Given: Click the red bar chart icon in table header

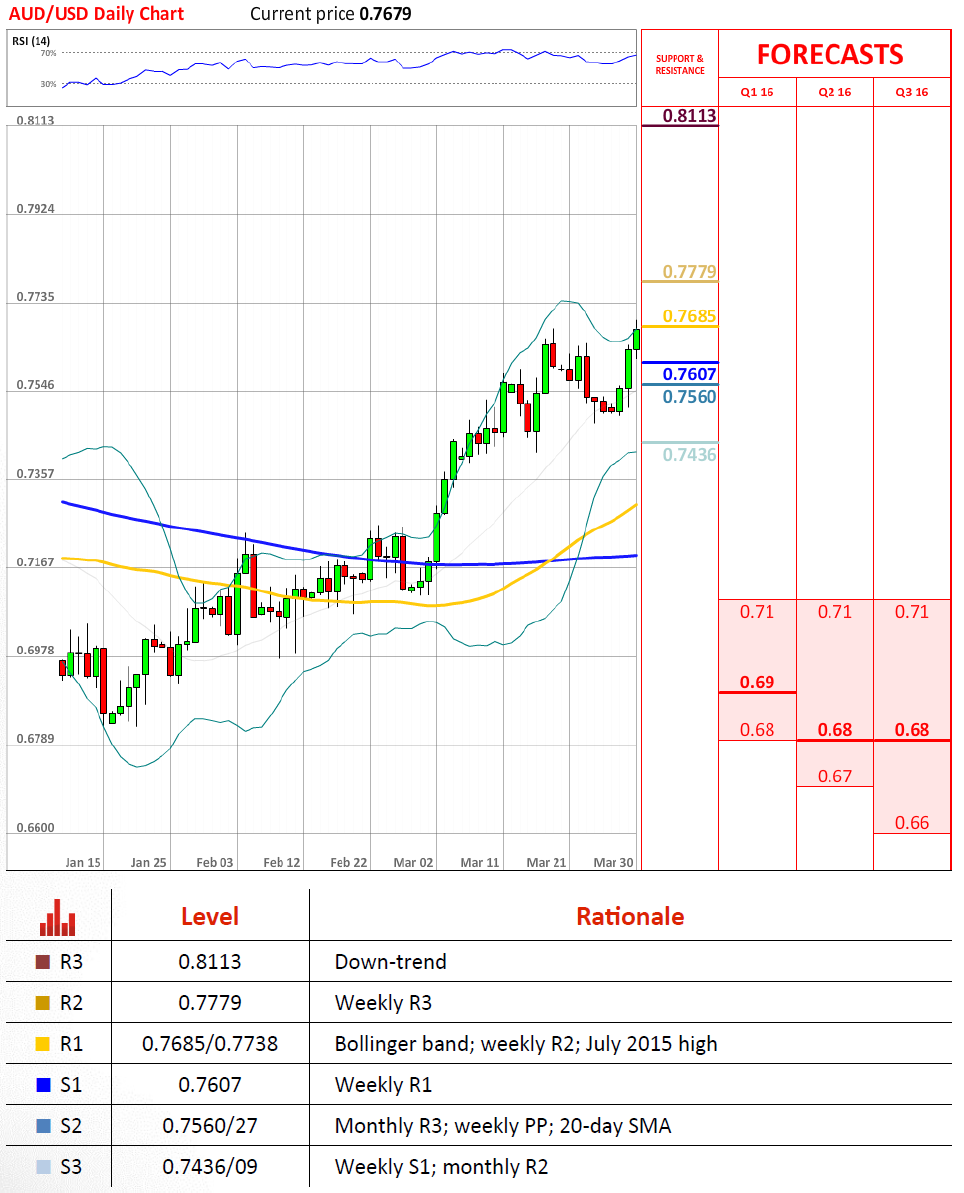Looking at the screenshot, I should (x=58, y=918).
